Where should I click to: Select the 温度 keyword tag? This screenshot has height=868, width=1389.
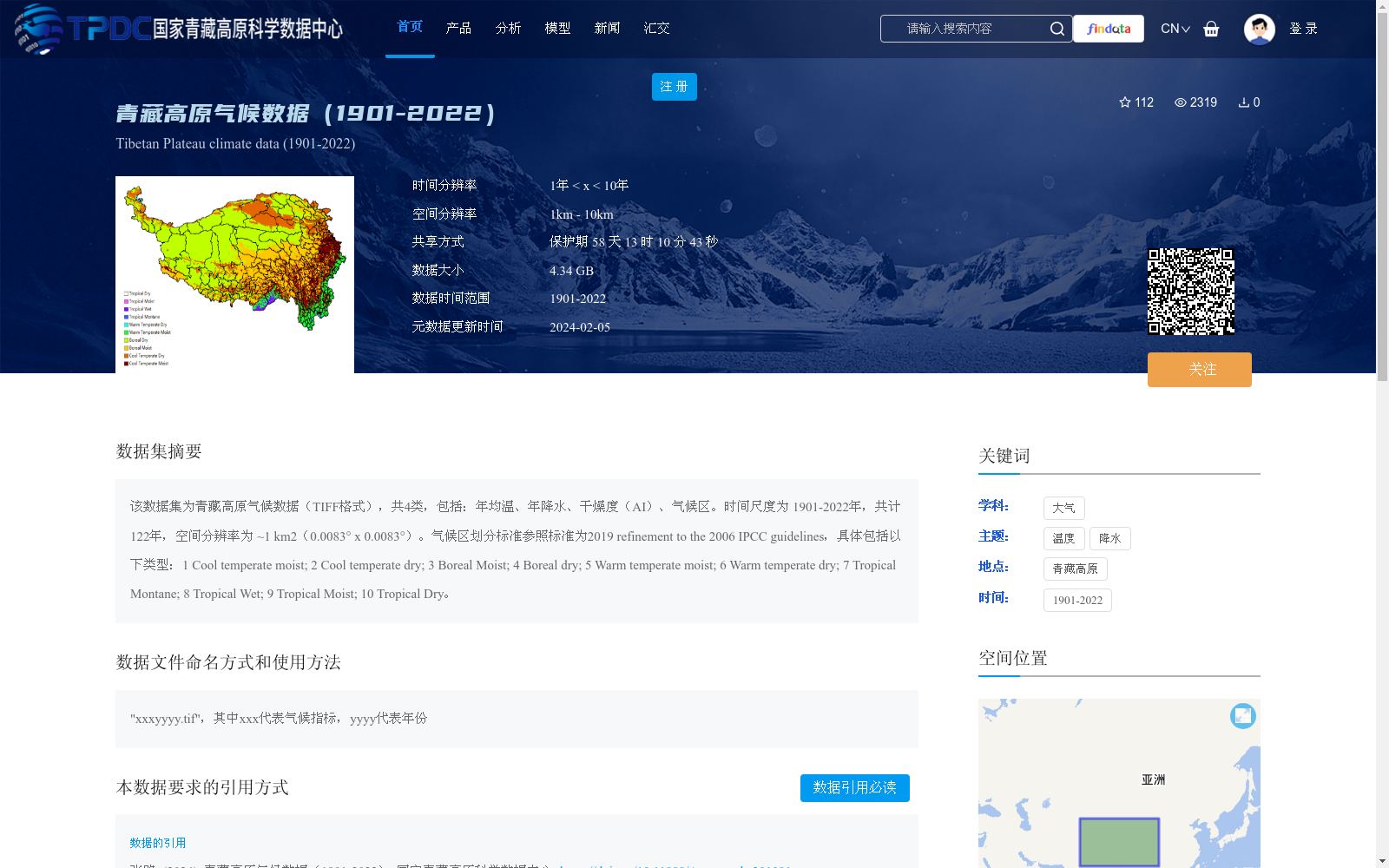click(x=1063, y=538)
